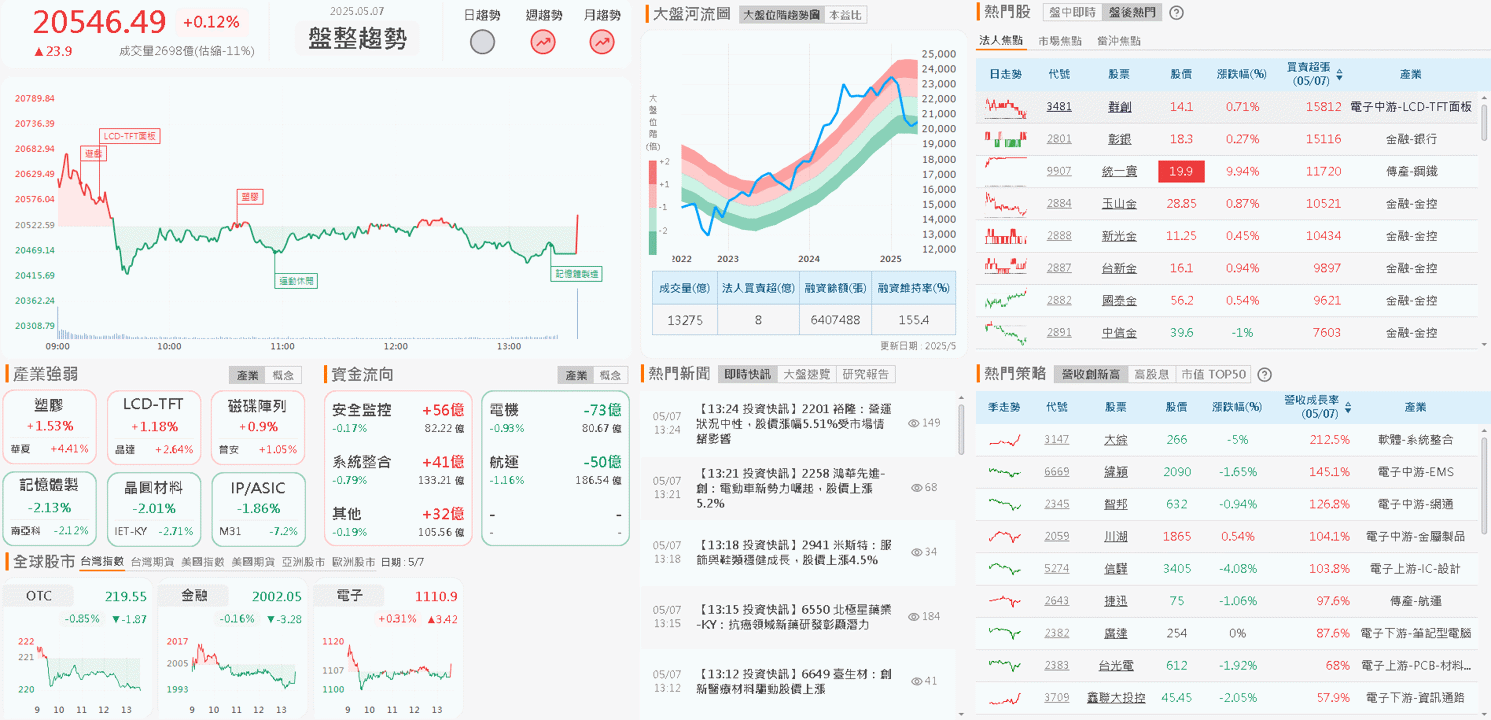
Task: Open the 磁碟陣列 industry card
Action: 258,427
